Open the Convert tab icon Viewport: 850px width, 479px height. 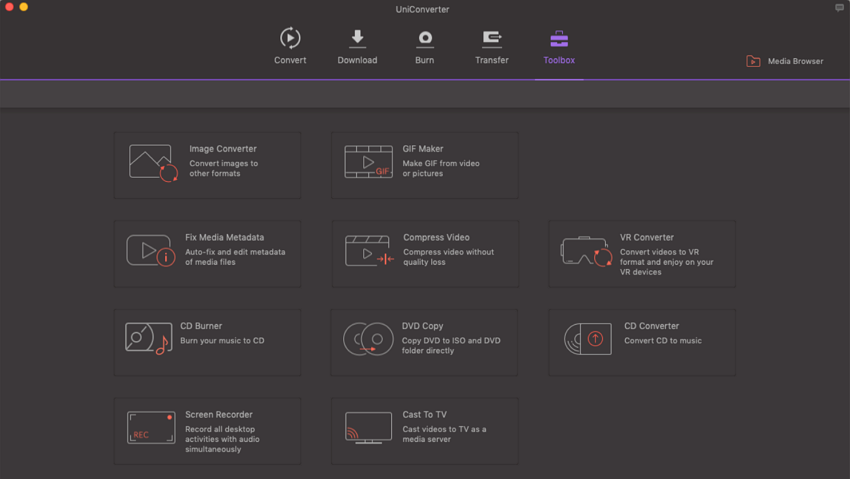[290, 38]
